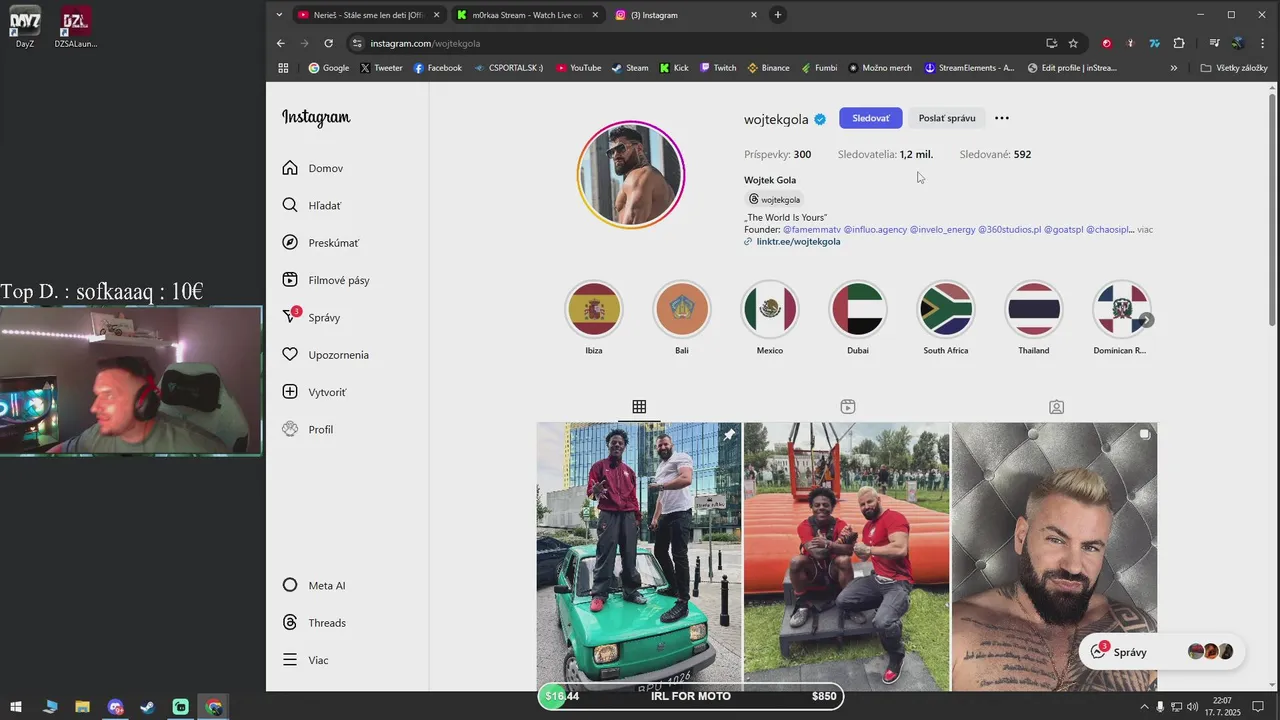Viewport: 1280px width, 720px height.
Task: Open Kick bookmark
Action: pyautogui.click(x=674, y=68)
